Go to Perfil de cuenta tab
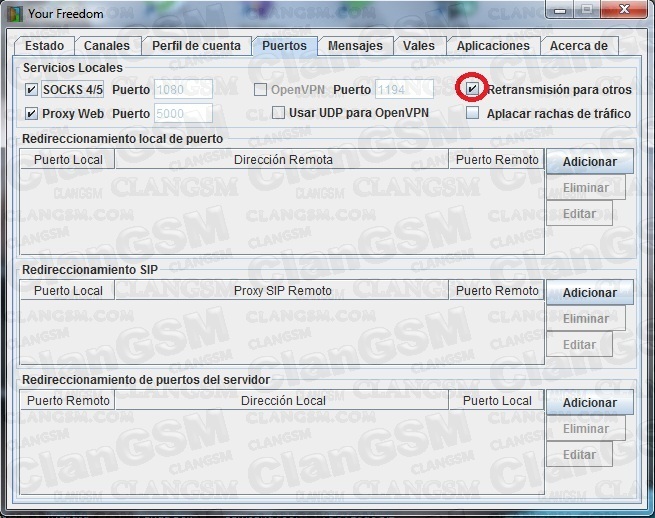Image resolution: width=655 pixels, height=518 pixels. pos(196,46)
